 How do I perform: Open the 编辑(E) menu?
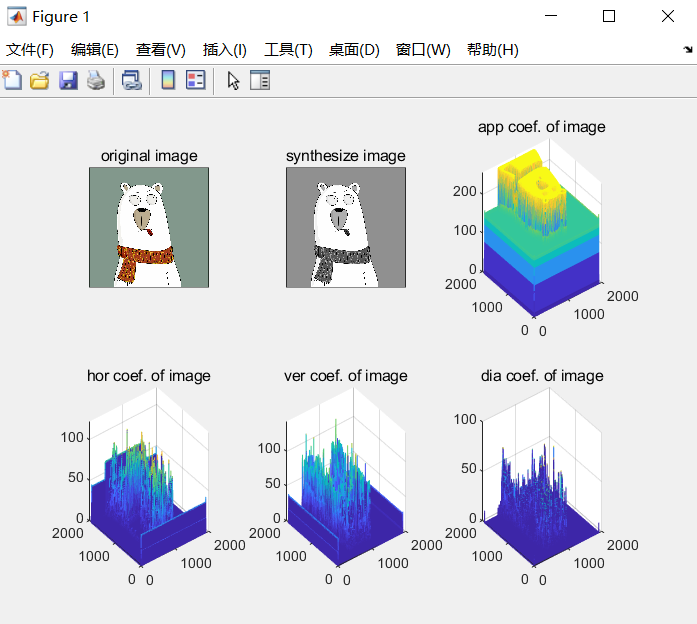tap(95, 50)
